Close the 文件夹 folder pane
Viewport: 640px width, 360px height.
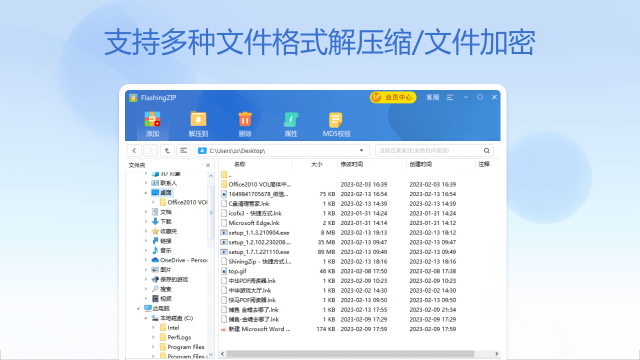tap(208, 165)
